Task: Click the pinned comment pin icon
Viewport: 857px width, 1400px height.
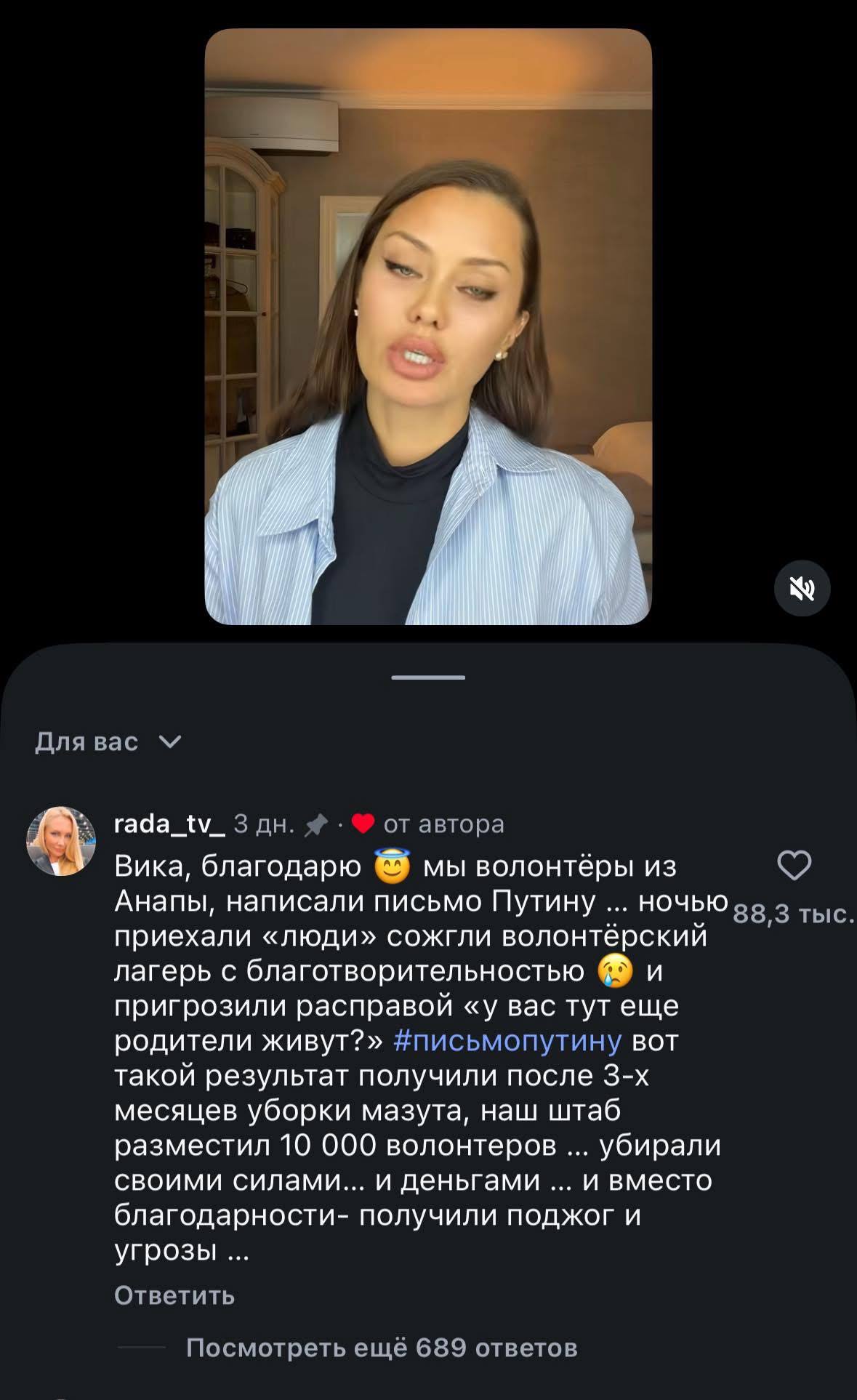Action: [x=315, y=824]
